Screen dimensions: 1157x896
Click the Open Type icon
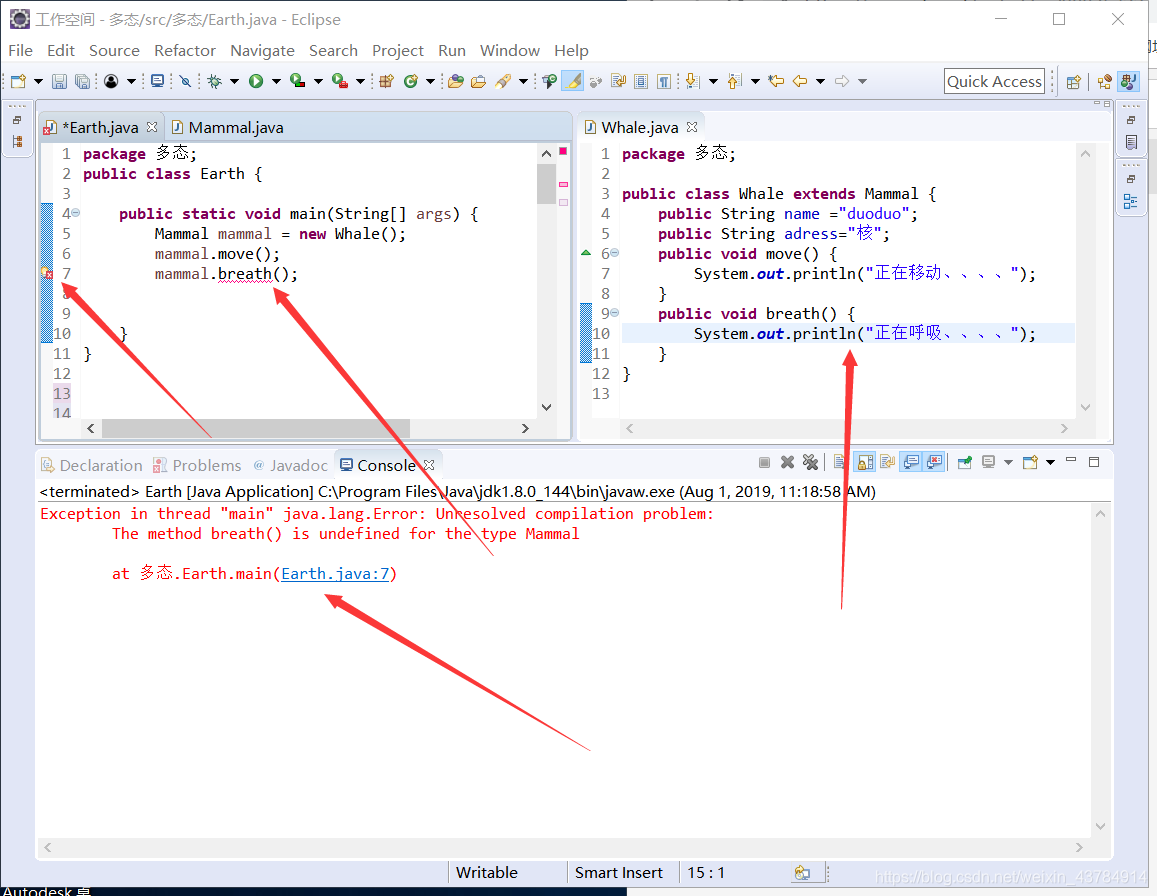coord(455,81)
